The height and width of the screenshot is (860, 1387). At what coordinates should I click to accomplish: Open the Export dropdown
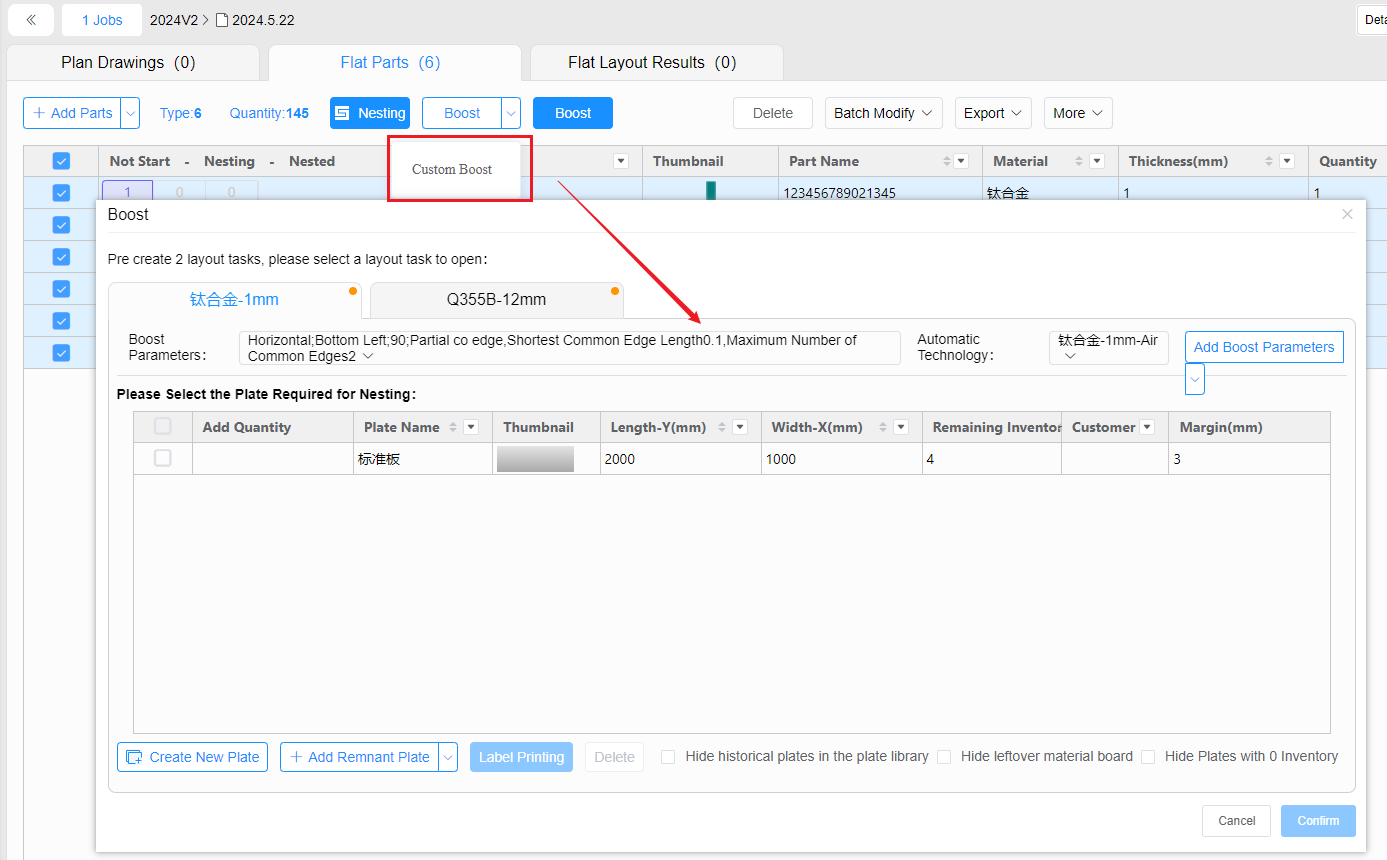click(x=994, y=113)
